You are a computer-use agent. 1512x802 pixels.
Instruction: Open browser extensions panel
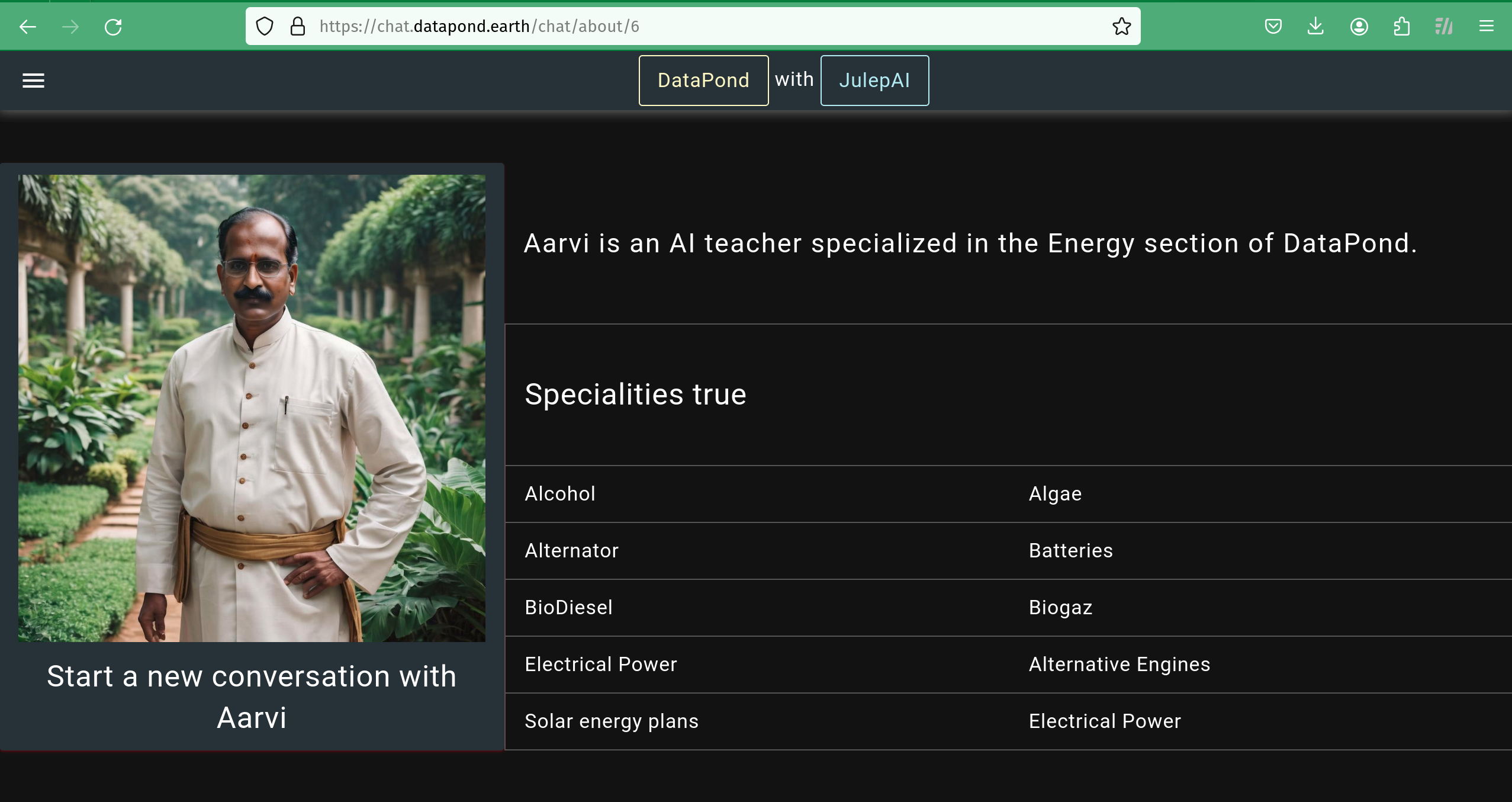(x=1401, y=27)
